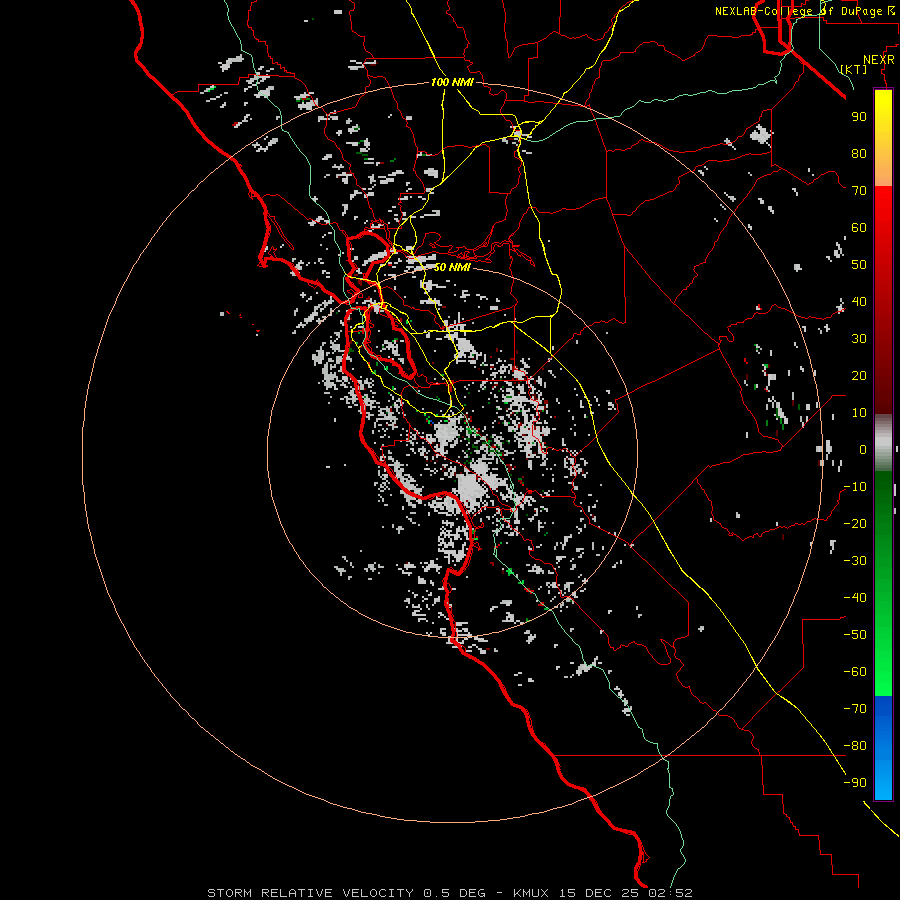Click the 0 value on velocity scale
This screenshot has width=900, height=900.
(x=863, y=450)
